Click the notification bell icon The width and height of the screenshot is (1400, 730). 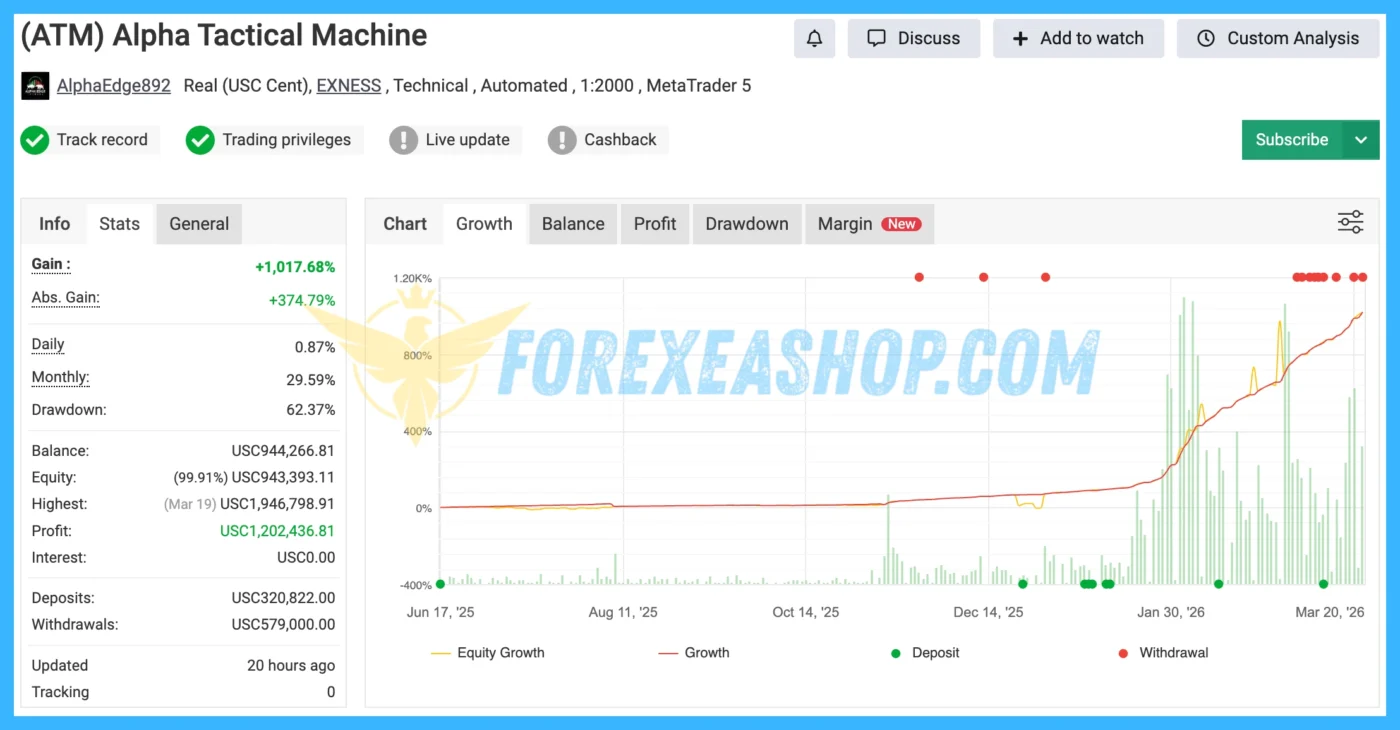(814, 38)
